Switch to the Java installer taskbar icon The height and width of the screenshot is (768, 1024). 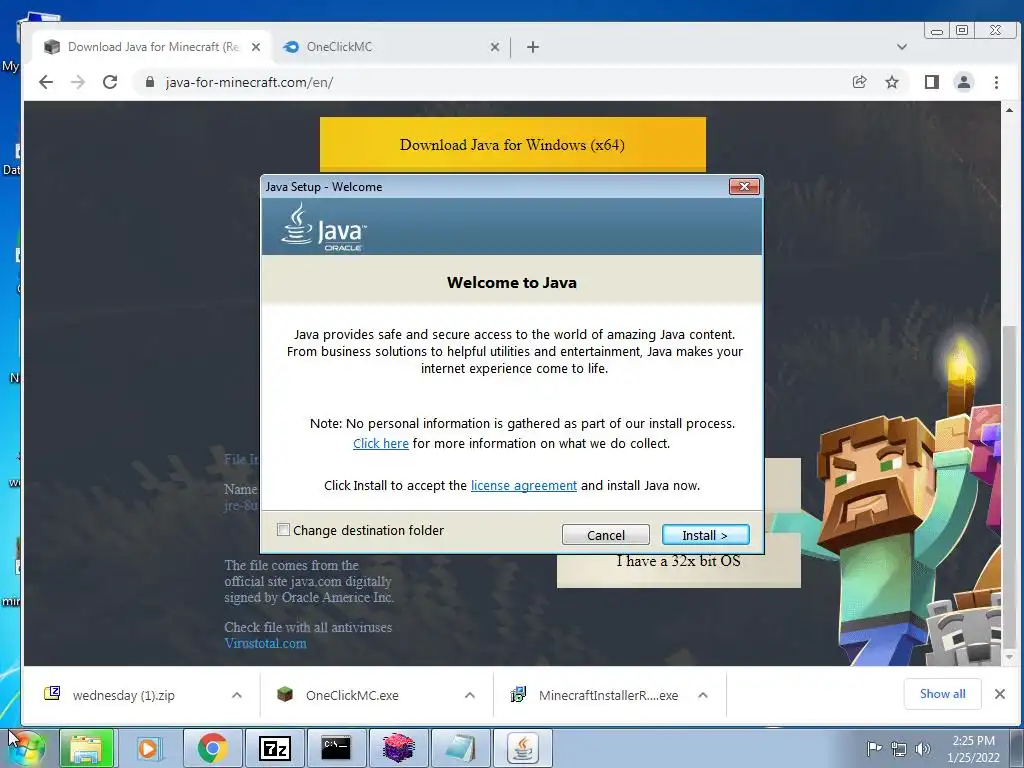click(522, 748)
